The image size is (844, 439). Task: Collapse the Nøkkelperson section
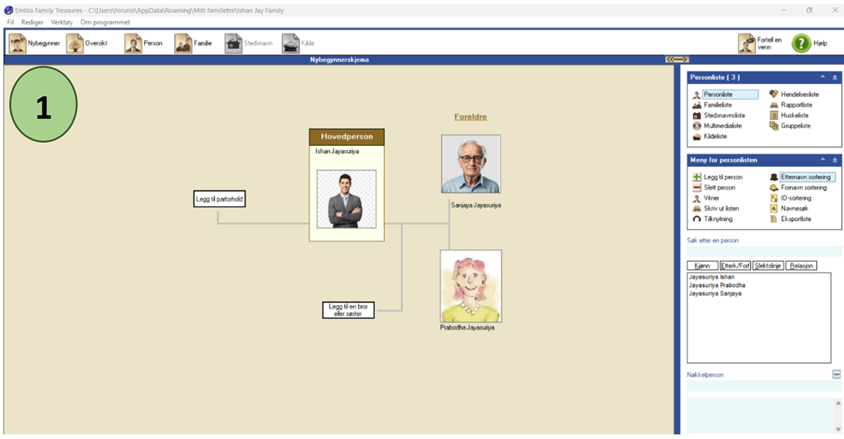(x=836, y=374)
